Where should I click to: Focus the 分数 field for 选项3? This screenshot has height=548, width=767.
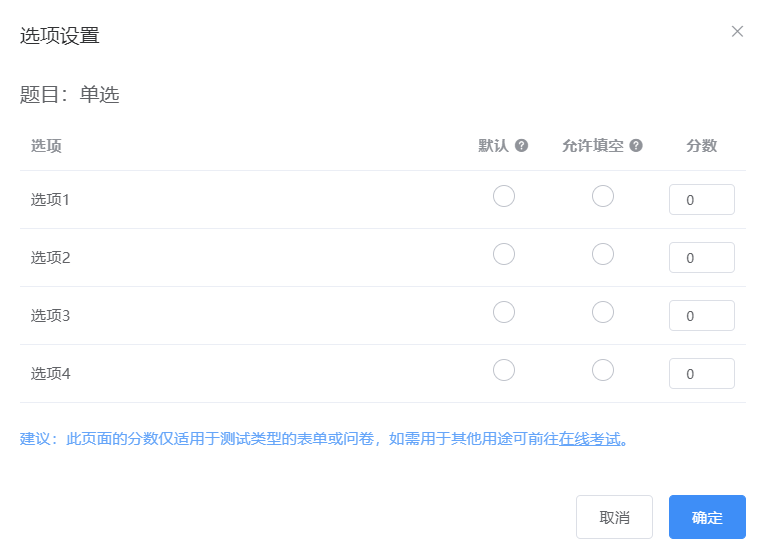coord(701,316)
